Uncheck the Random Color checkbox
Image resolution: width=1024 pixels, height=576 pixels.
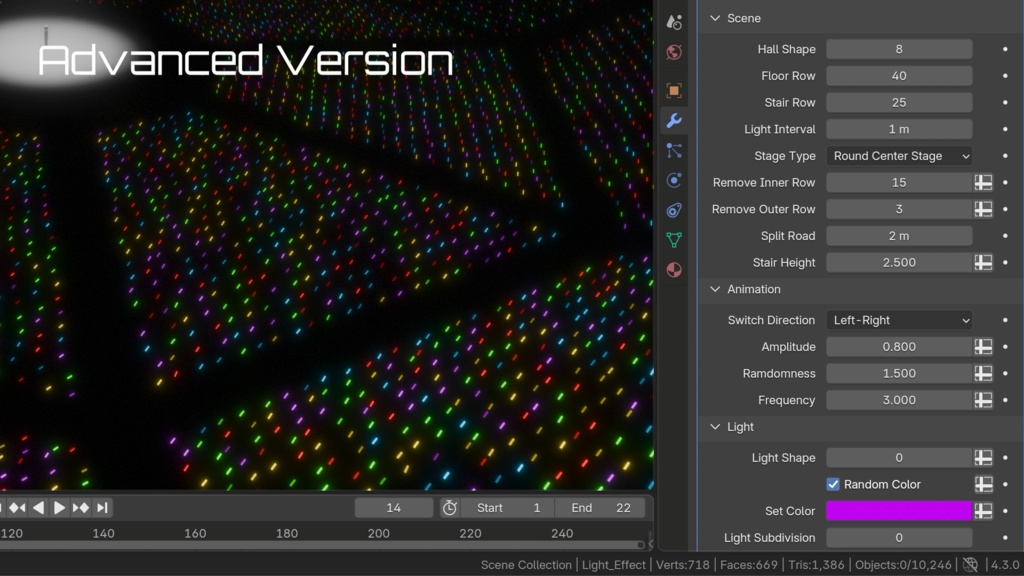tap(833, 484)
